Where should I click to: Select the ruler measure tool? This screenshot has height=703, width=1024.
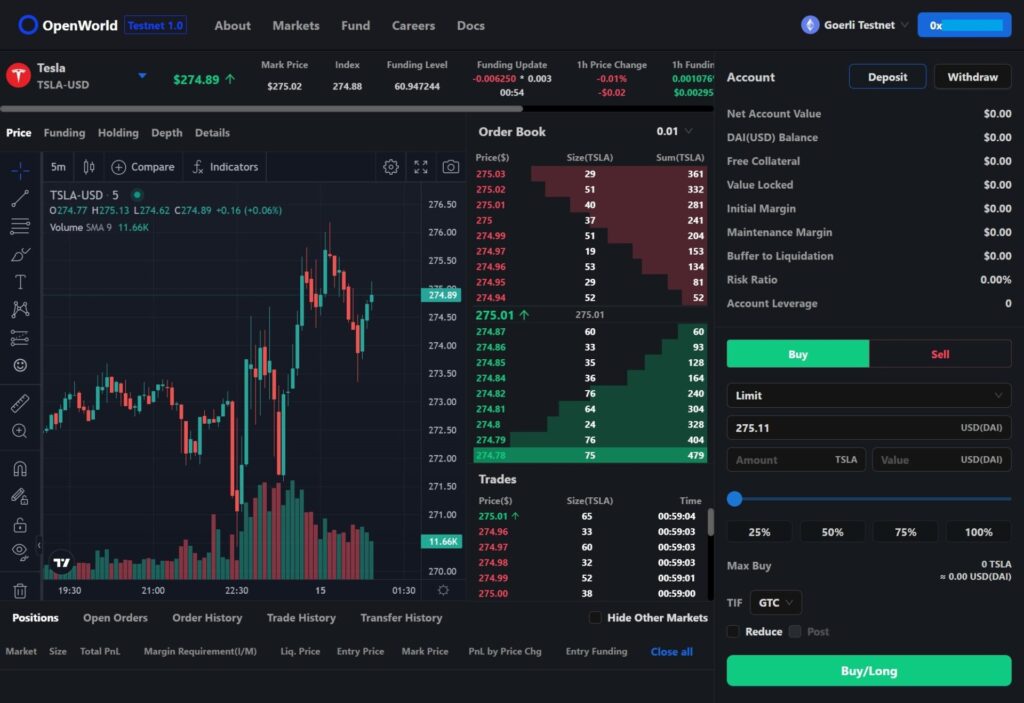pos(20,403)
